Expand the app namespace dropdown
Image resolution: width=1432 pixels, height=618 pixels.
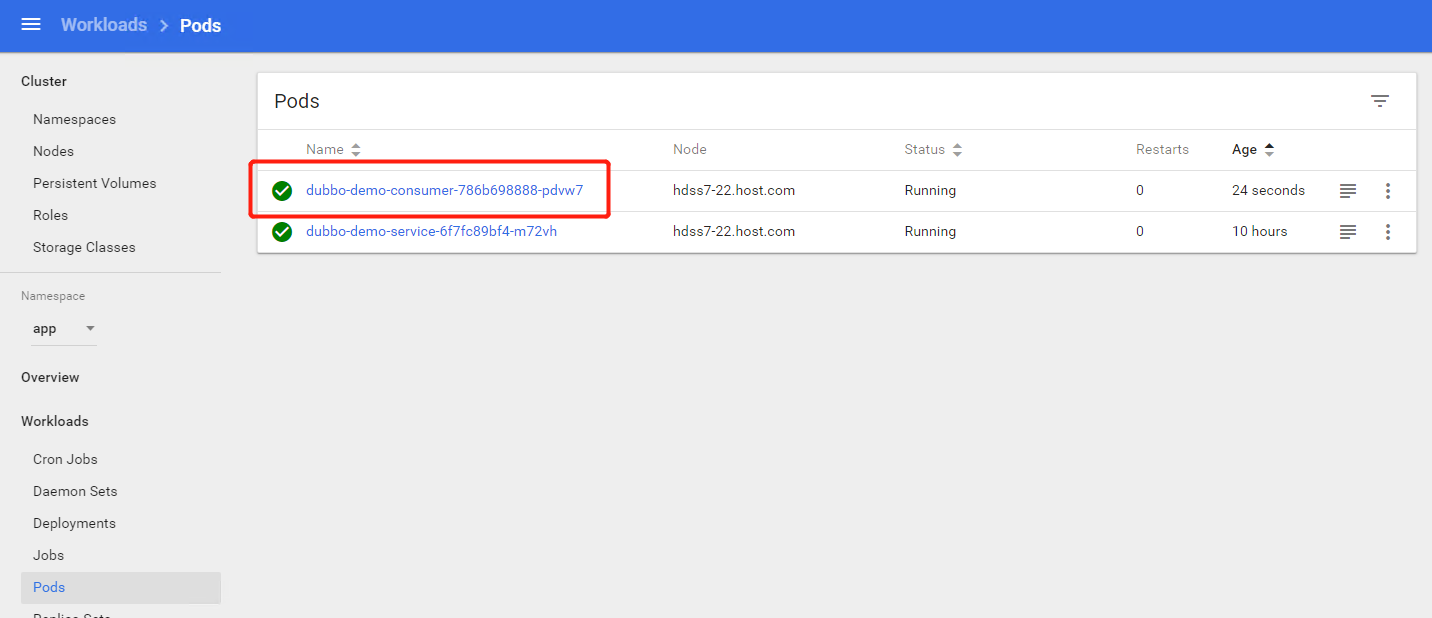(64, 329)
